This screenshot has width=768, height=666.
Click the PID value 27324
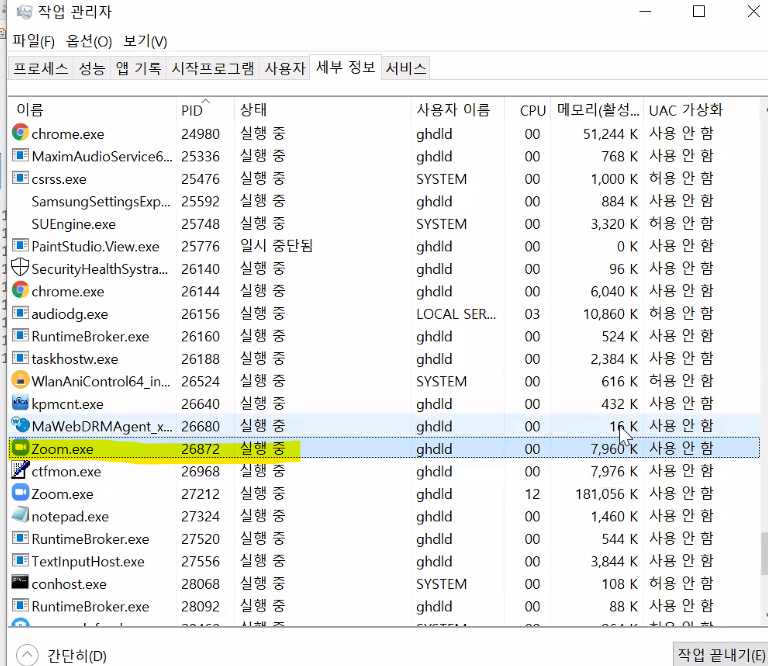pos(200,516)
